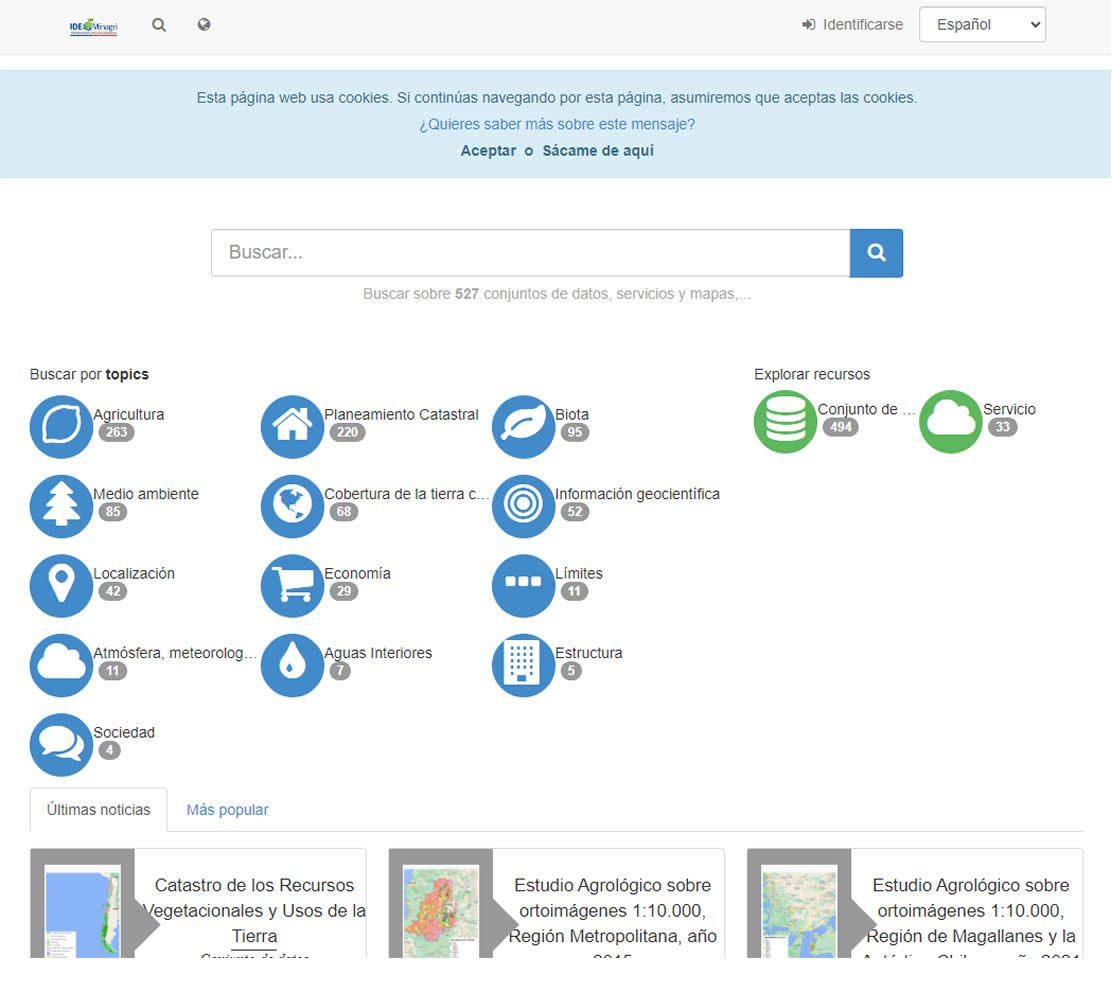This screenshot has height=1000, width=1112.
Task: Select the Localización map pin icon
Action: [61, 586]
